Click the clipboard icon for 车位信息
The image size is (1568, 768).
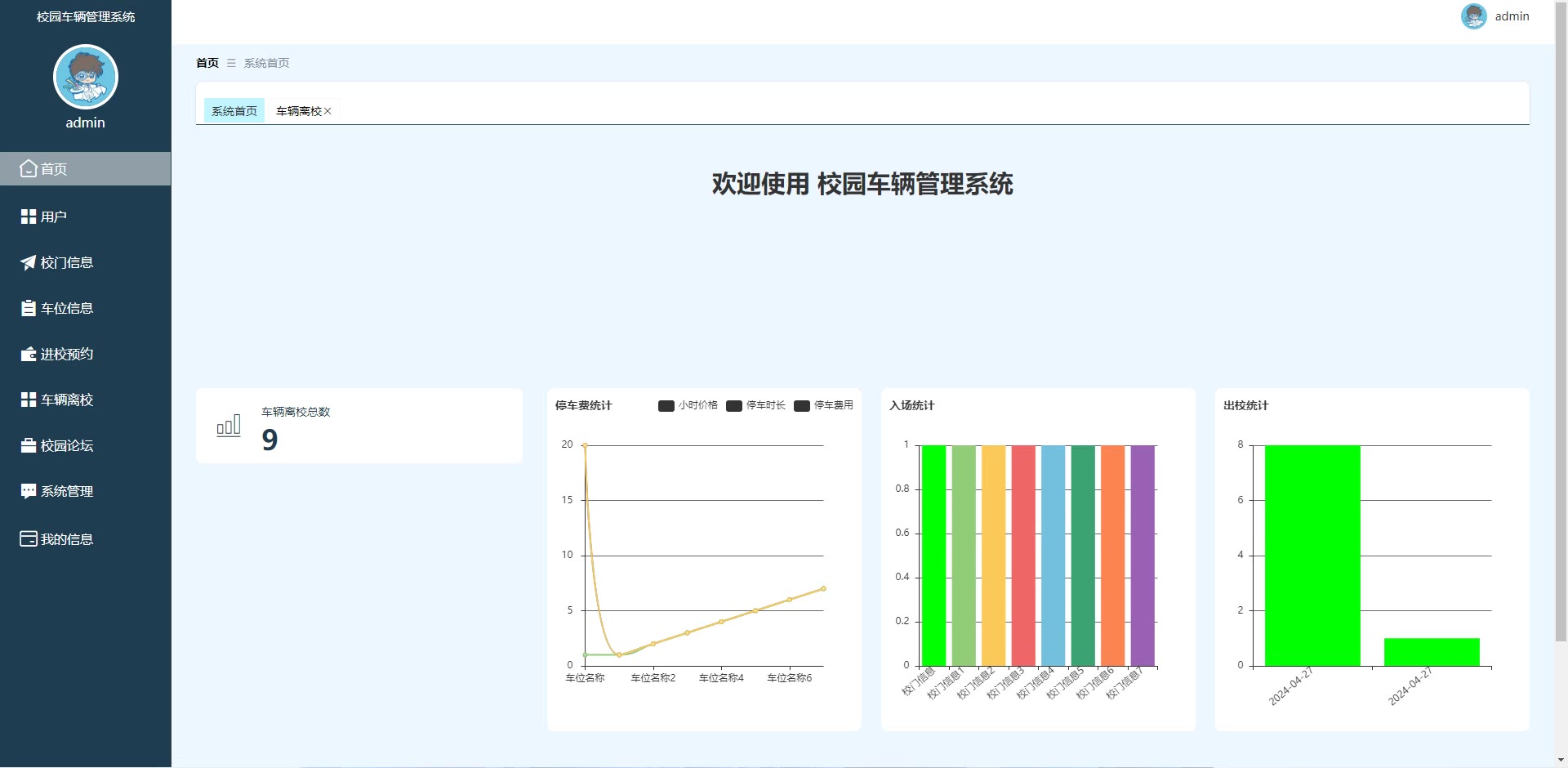pyautogui.click(x=29, y=308)
